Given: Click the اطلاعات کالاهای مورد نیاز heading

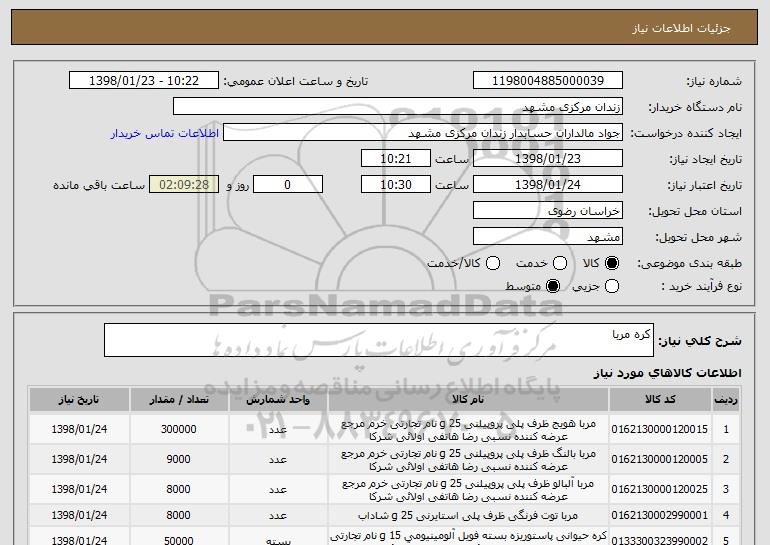Looking at the screenshot, I should pyautogui.click(x=667, y=373).
